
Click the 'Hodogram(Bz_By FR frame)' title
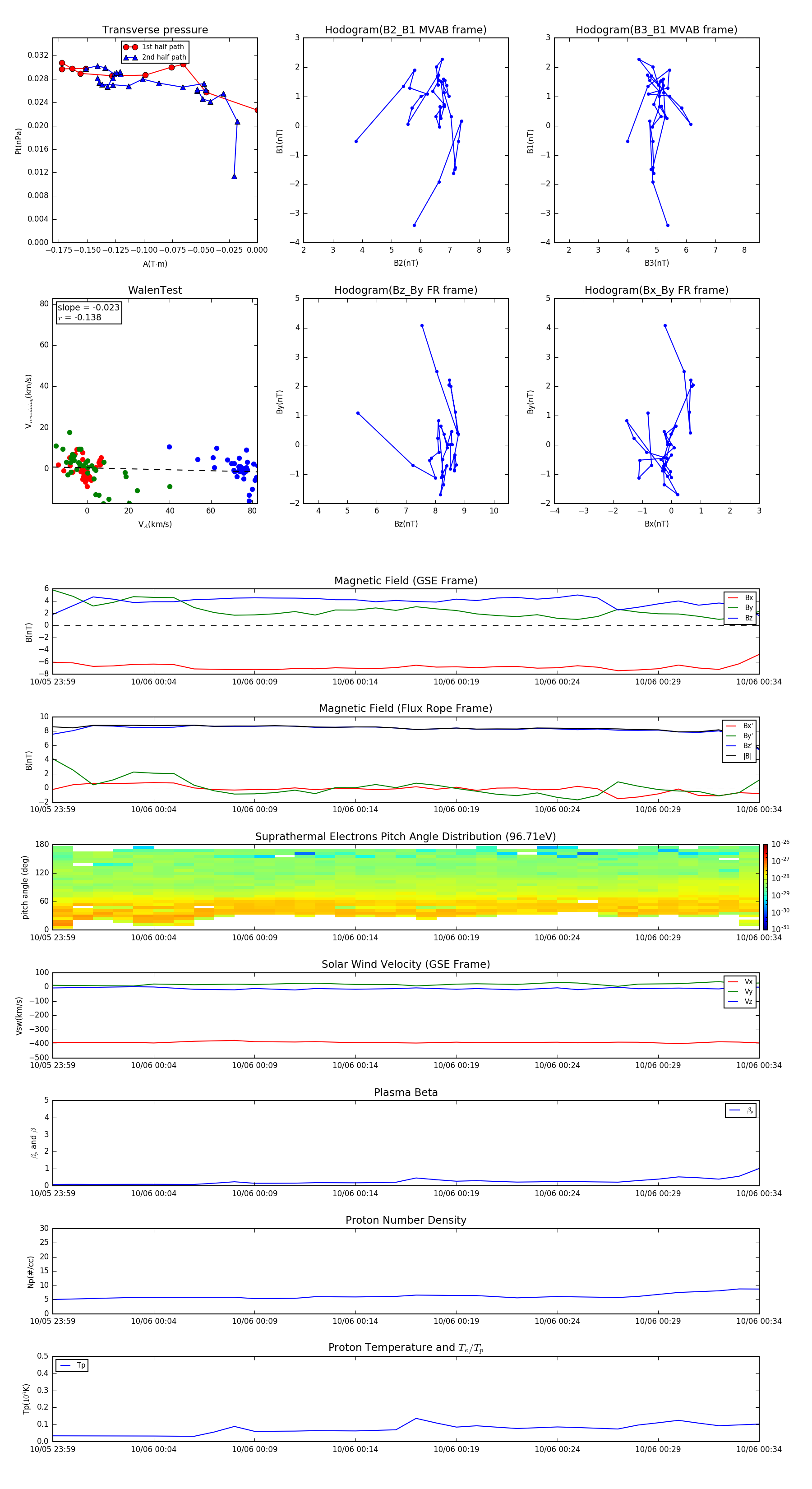[x=406, y=290]
